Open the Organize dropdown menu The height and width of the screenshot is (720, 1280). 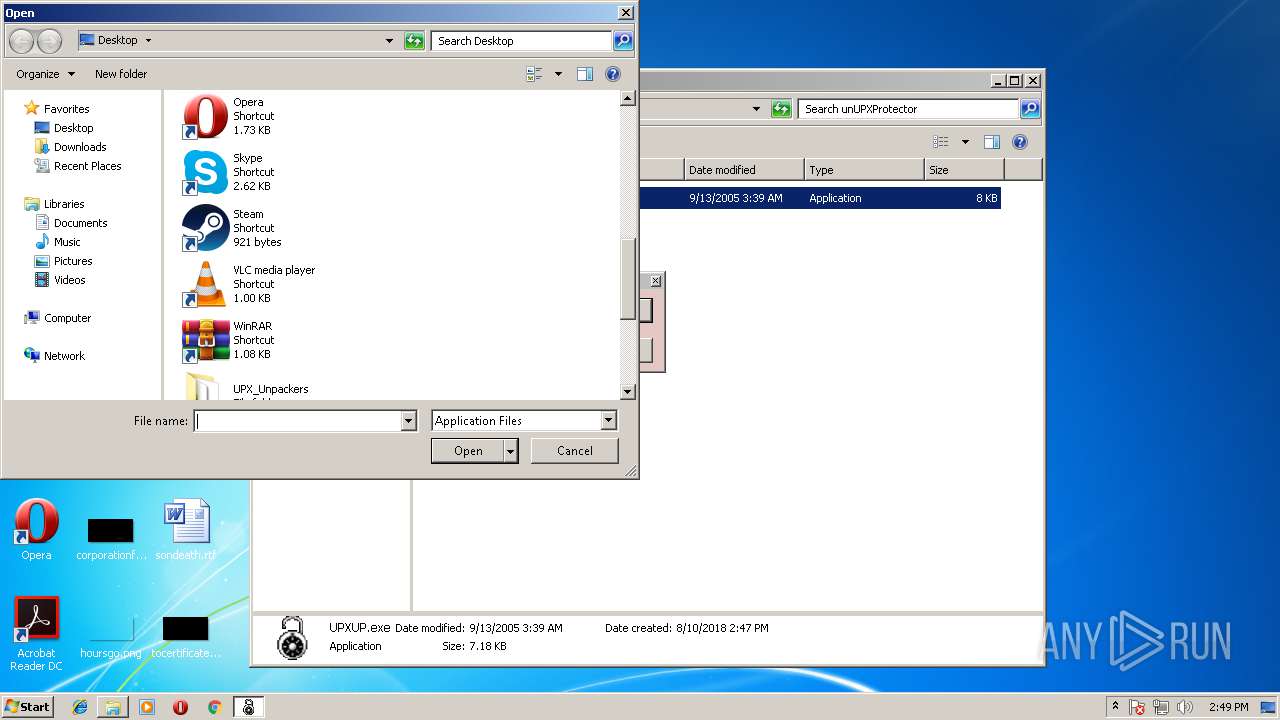click(x=45, y=74)
